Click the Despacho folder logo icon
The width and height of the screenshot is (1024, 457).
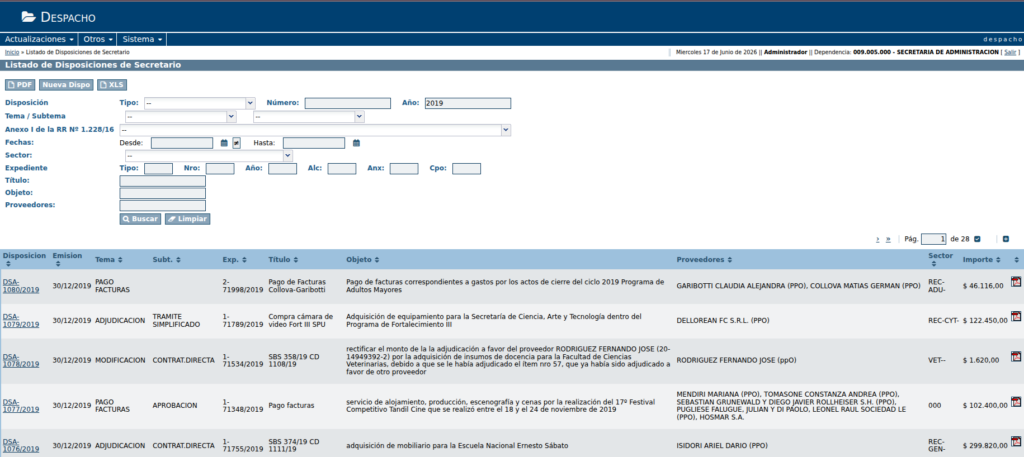point(28,17)
